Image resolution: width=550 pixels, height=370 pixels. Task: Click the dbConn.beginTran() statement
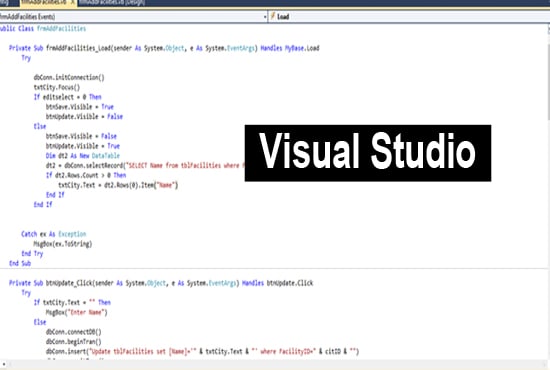(x=73, y=342)
